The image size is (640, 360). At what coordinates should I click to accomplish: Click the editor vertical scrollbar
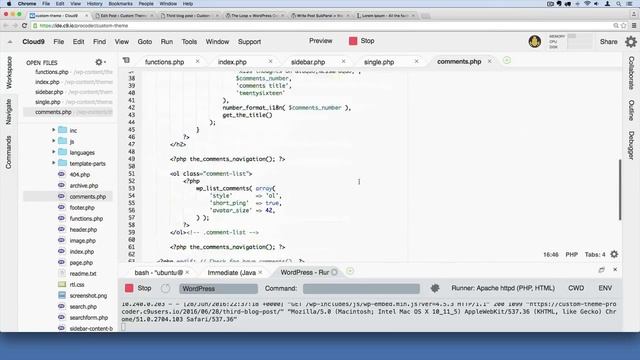pyautogui.click(x=620, y=190)
